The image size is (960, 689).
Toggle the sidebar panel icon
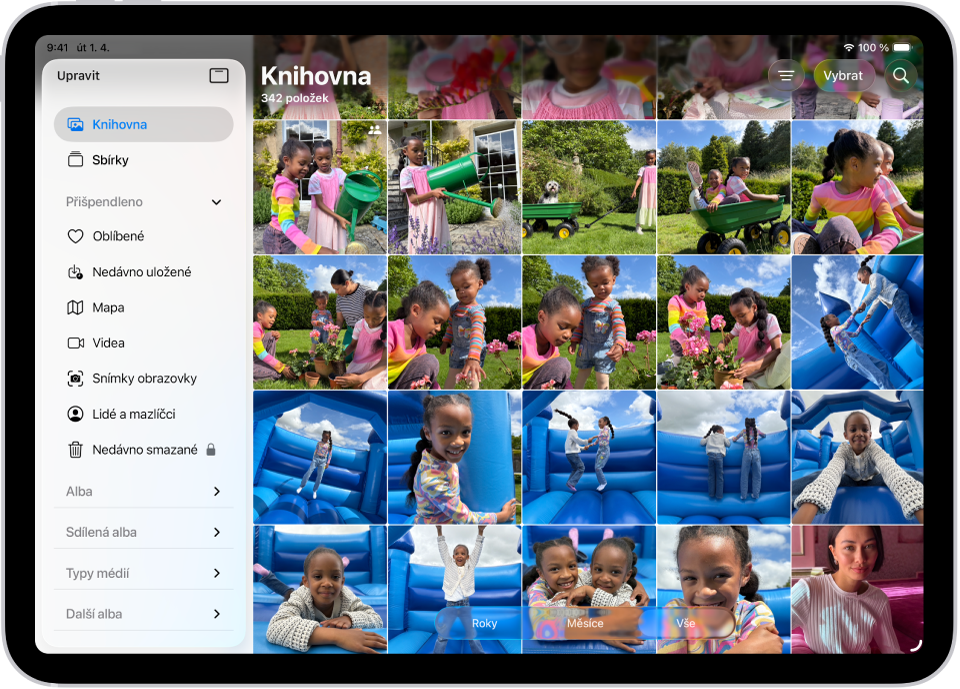pyautogui.click(x=219, y=75)
